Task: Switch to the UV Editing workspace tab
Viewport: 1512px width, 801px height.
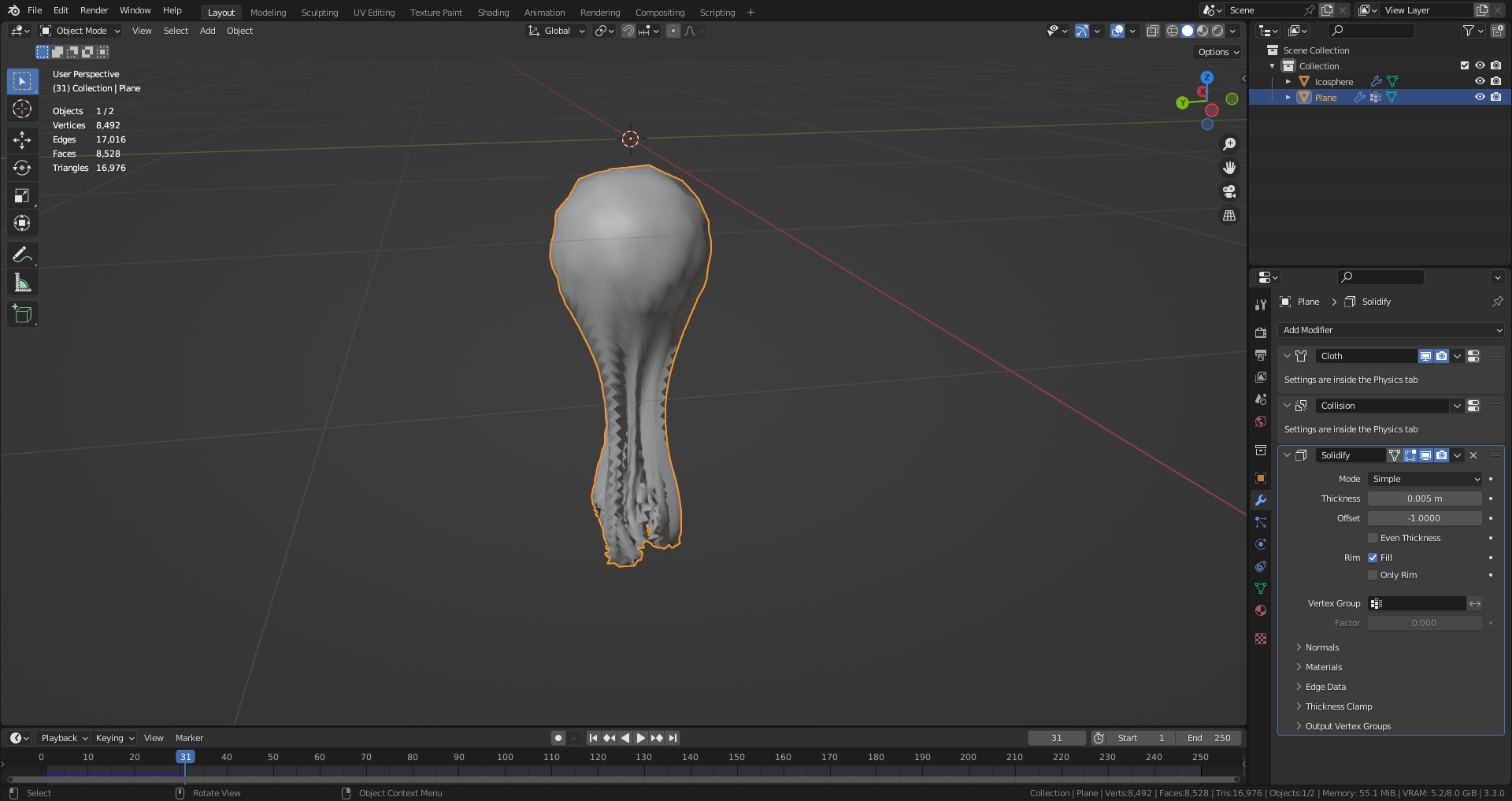Action: point(374,13)
